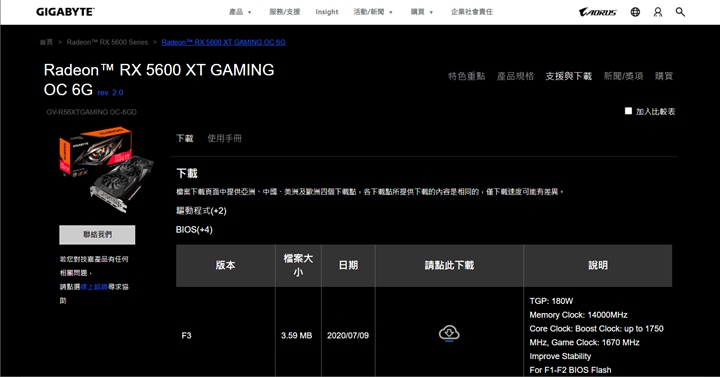Follow the 首頁 breadcrumb link
This screenshot has height=377, width=720.
46,42
